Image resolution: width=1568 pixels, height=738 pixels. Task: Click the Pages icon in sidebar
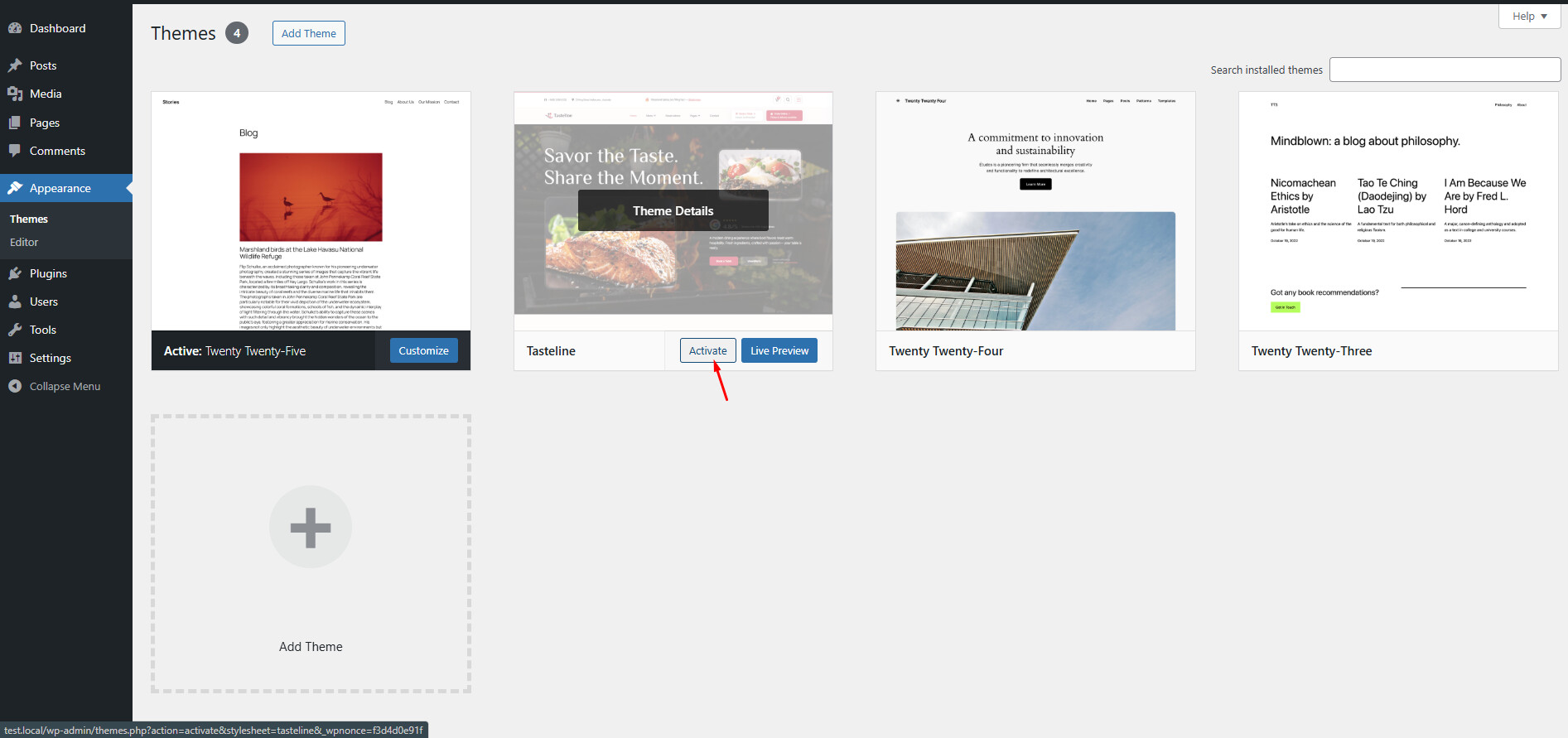coord(15,123)
